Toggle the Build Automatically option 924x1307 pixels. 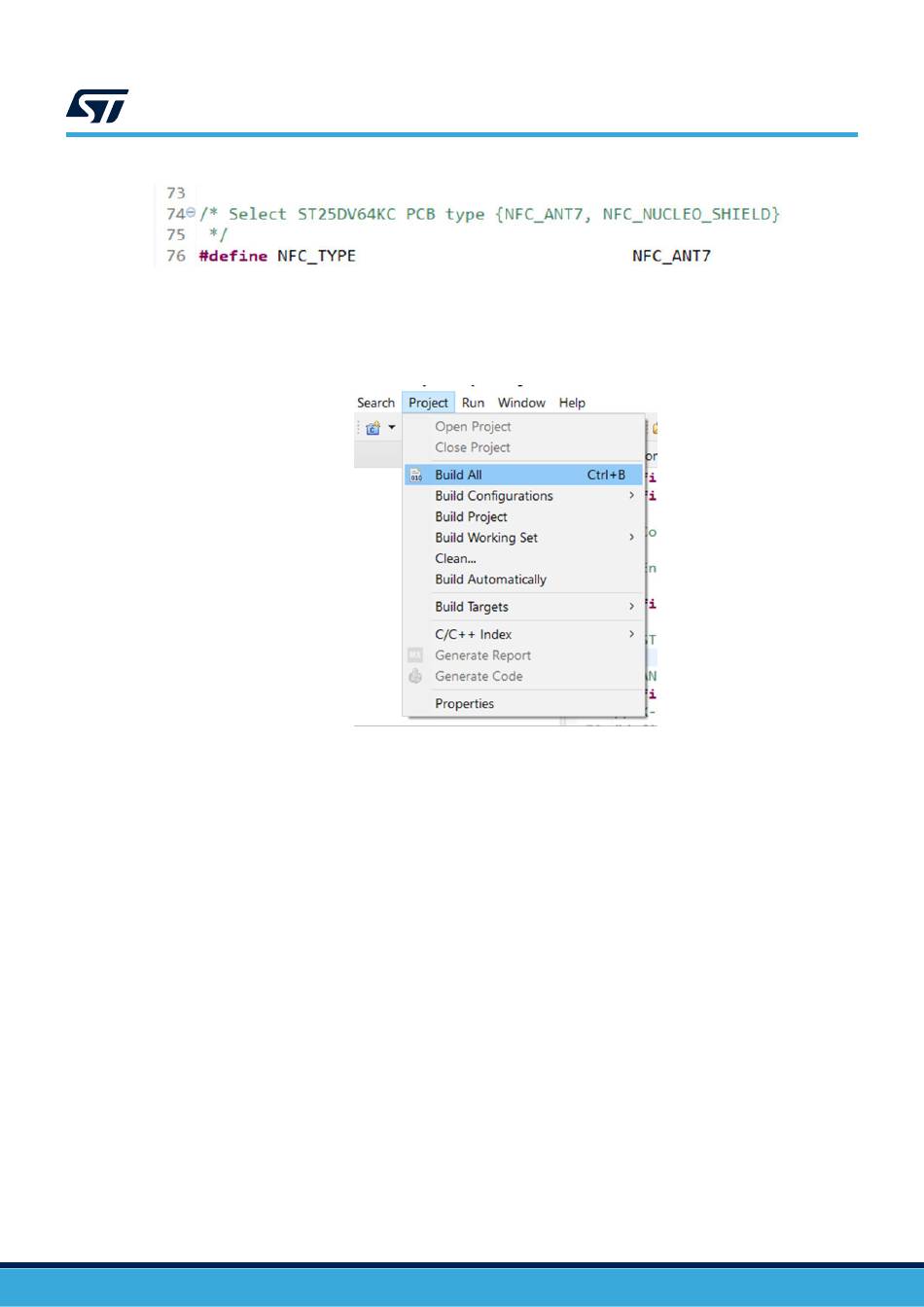(x=490, y=580)
